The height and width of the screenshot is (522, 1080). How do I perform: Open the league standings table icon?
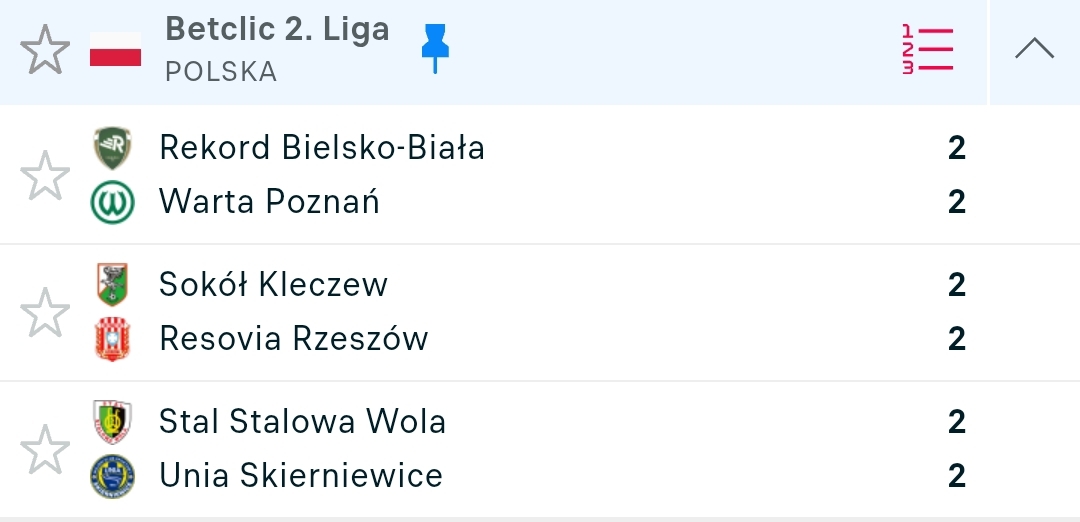tap(927, 49)
